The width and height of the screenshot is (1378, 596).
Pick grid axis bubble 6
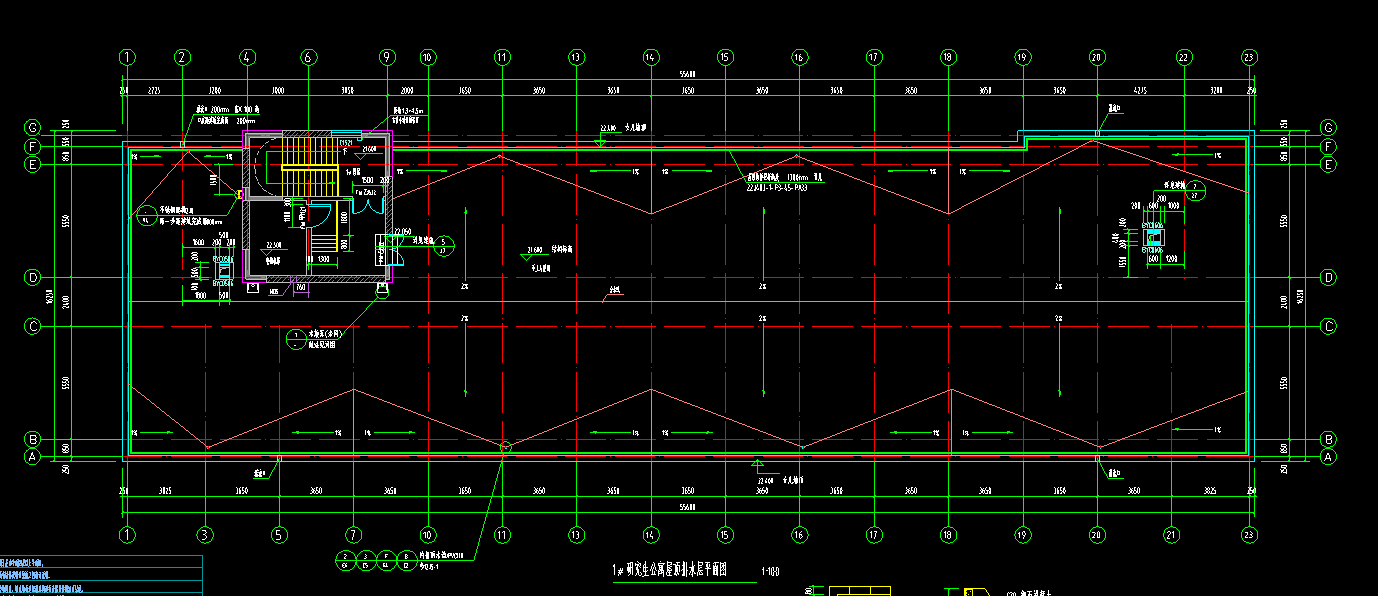point(308,58)
